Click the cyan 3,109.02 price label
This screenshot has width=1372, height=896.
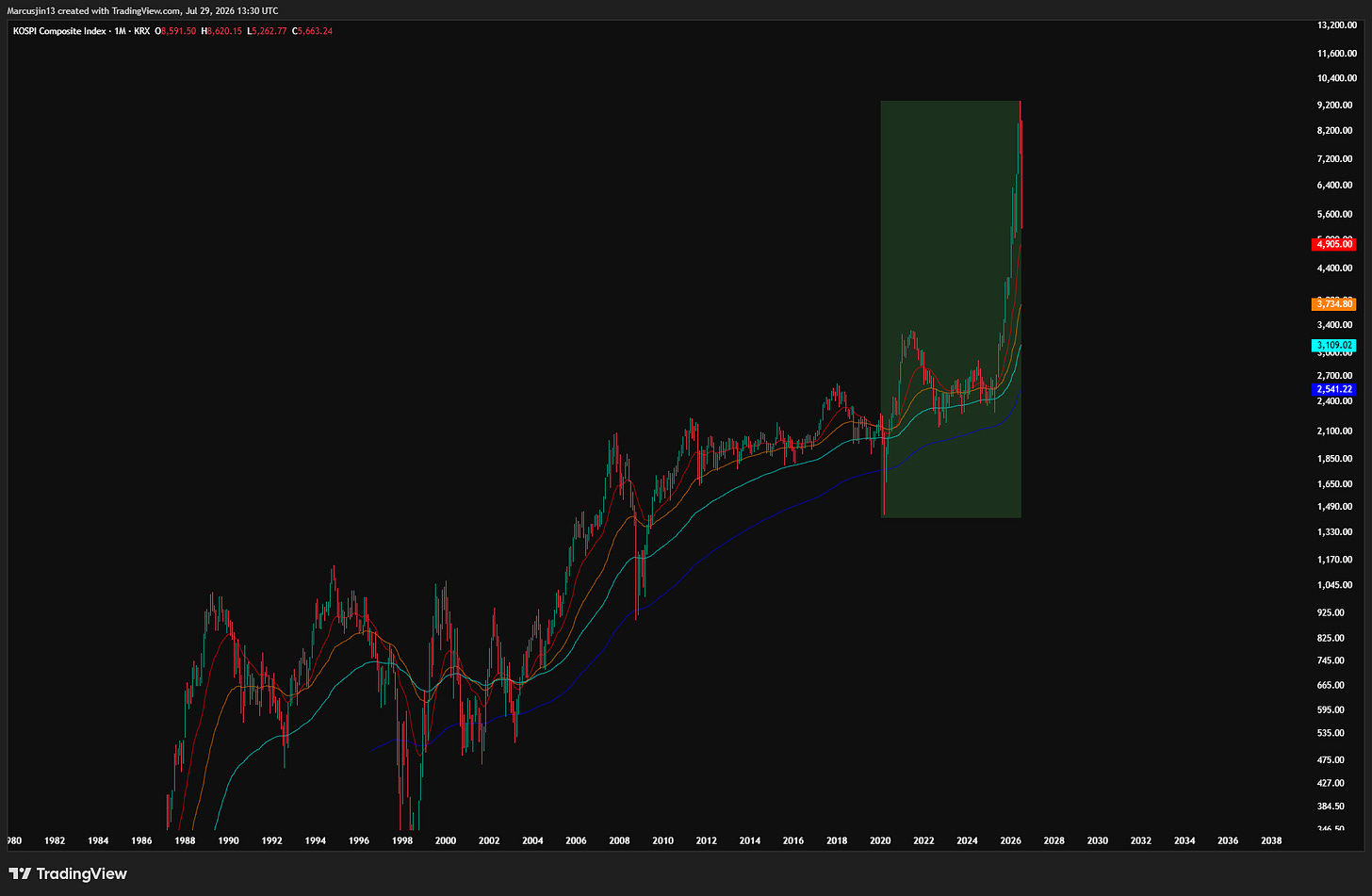[1333, 346]
